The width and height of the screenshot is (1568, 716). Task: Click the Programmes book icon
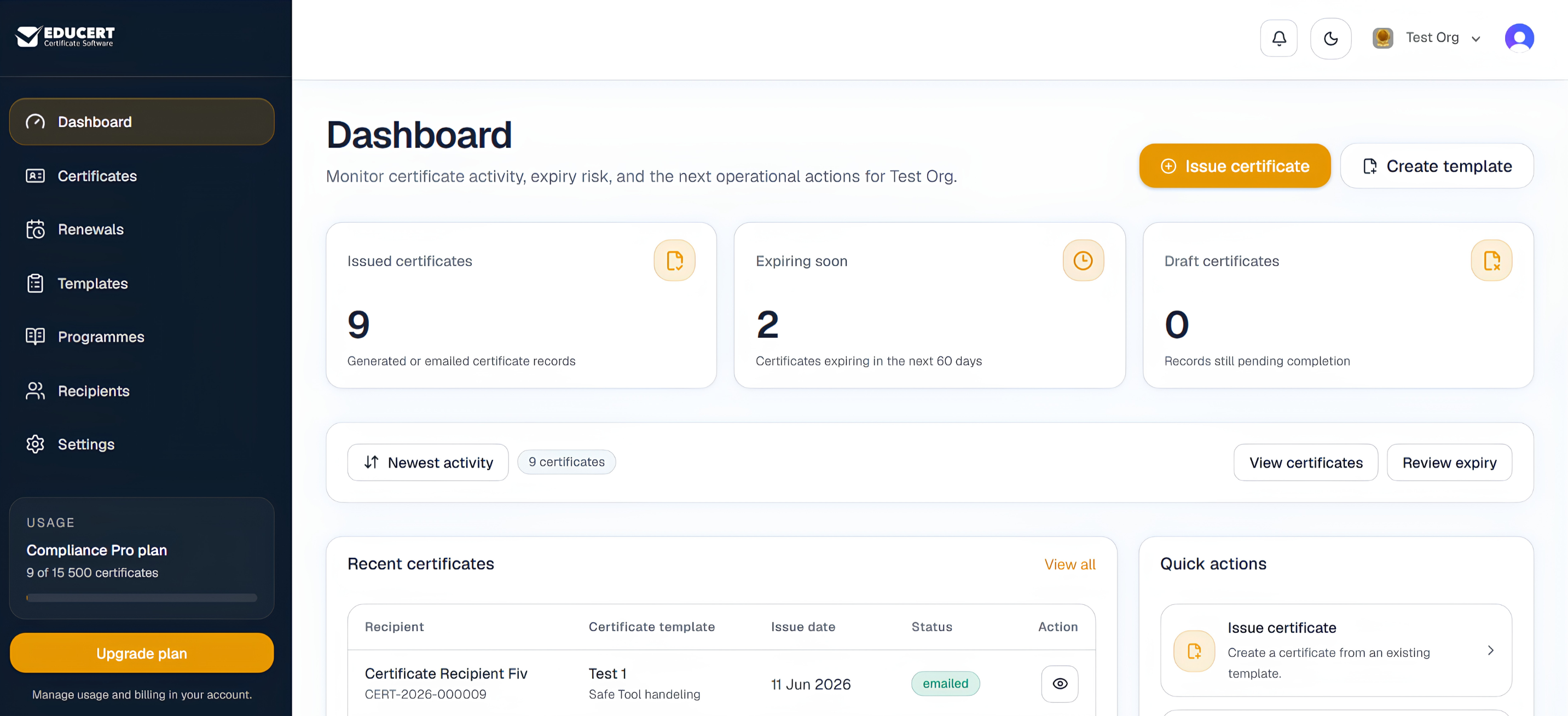point(36,337)
